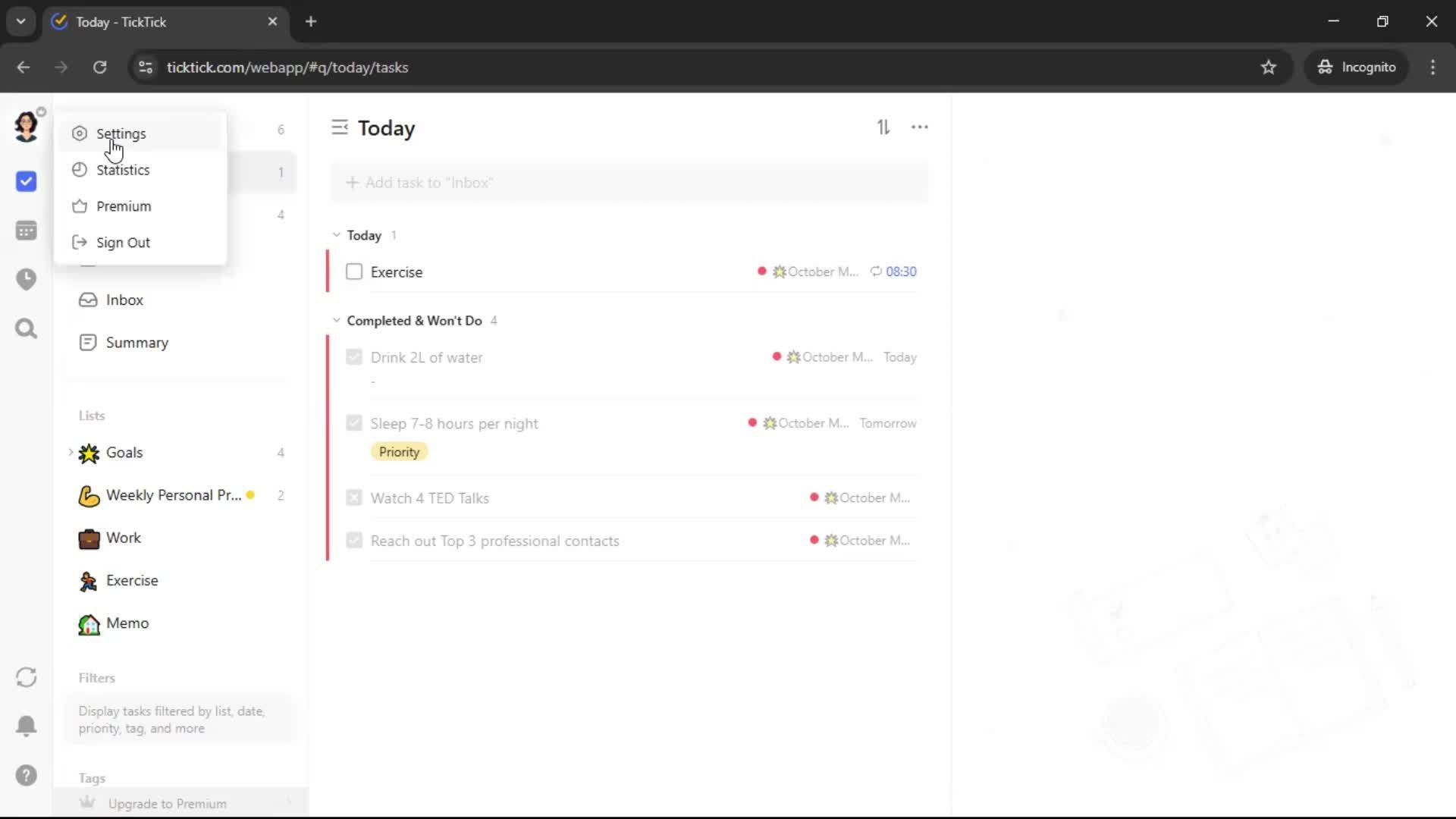
Task: Expand the Goals list folder
Action: click(71, 453)
